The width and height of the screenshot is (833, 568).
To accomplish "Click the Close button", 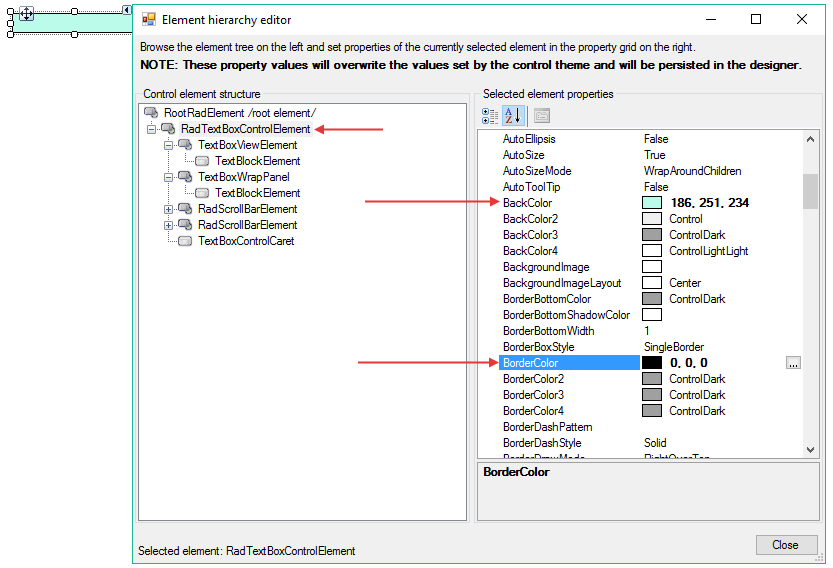I will [x=786, y=545].
